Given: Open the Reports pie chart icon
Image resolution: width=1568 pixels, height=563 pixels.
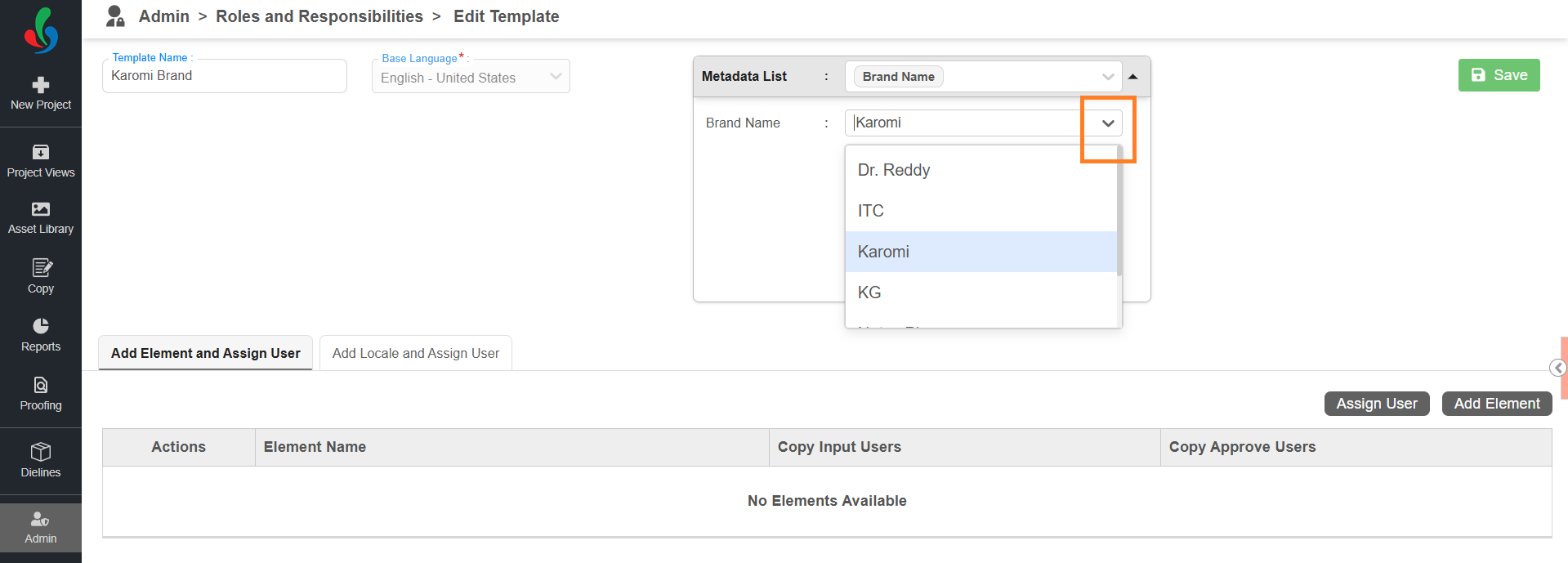Looking at the screenshot, I should (x=41, y=326).
